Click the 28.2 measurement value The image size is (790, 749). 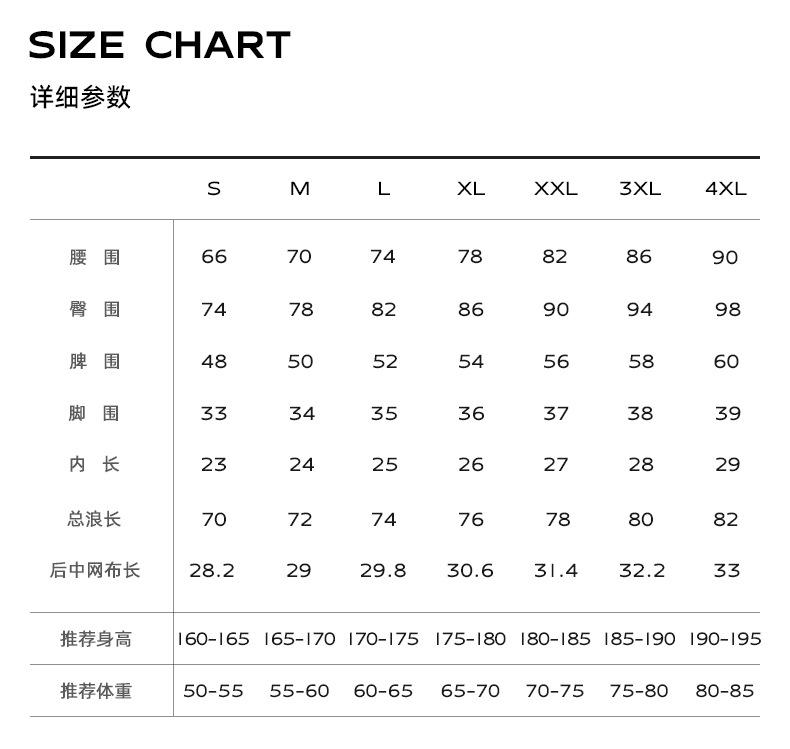tap(212, 571)
